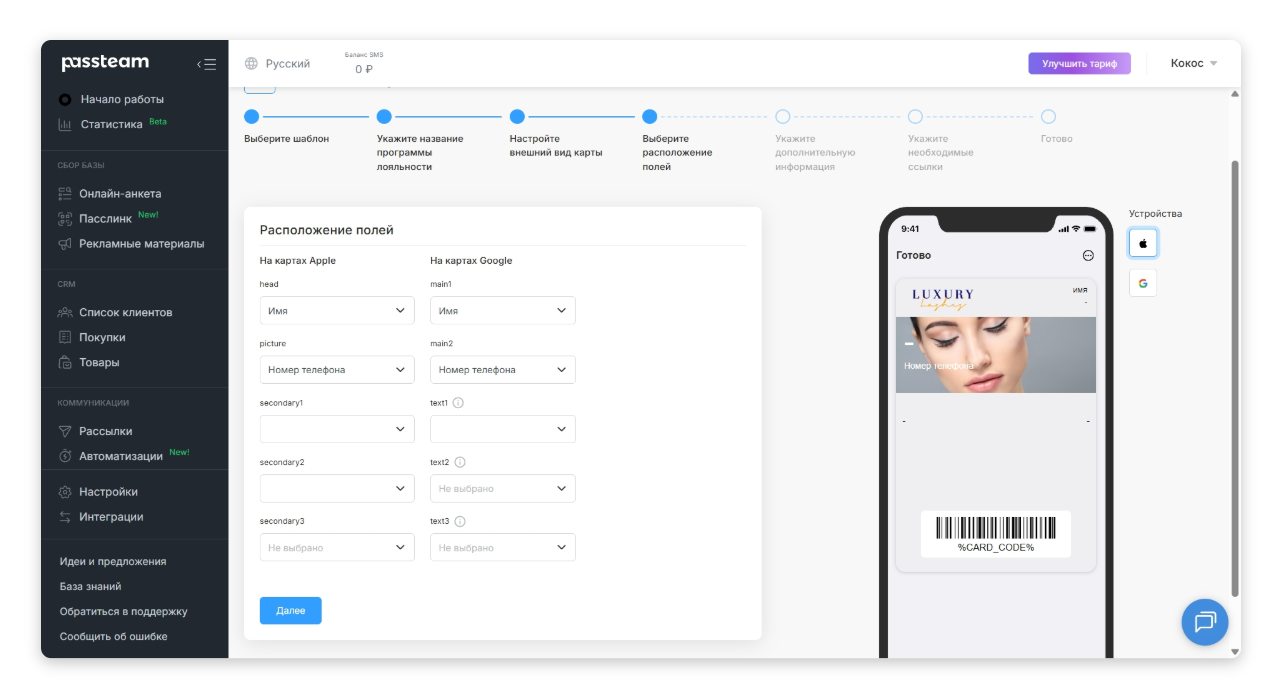Open the База знаний link
Screen dimensions: 1283x699
(90, 587)
